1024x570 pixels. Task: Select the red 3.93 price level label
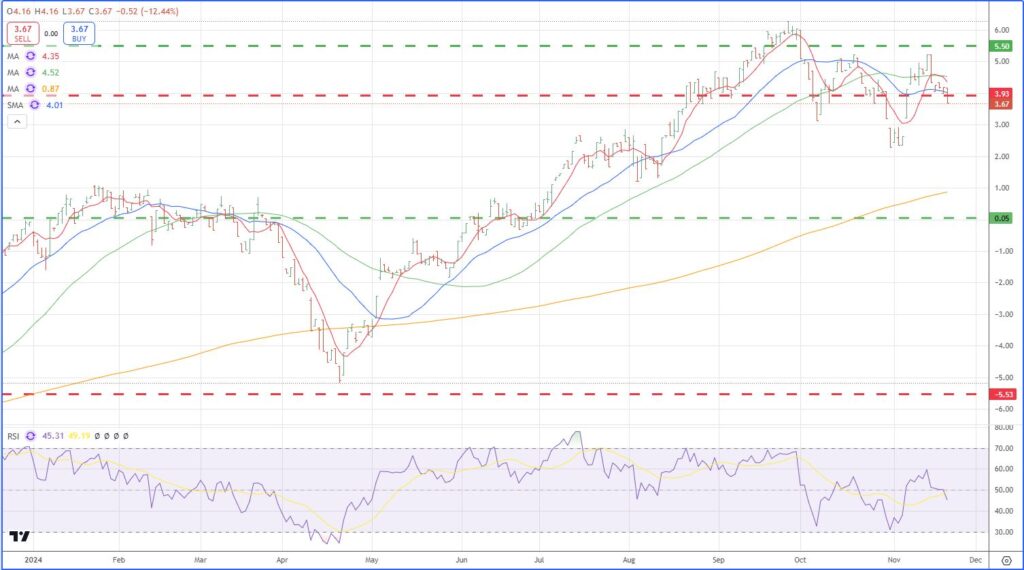[1001, 93]
